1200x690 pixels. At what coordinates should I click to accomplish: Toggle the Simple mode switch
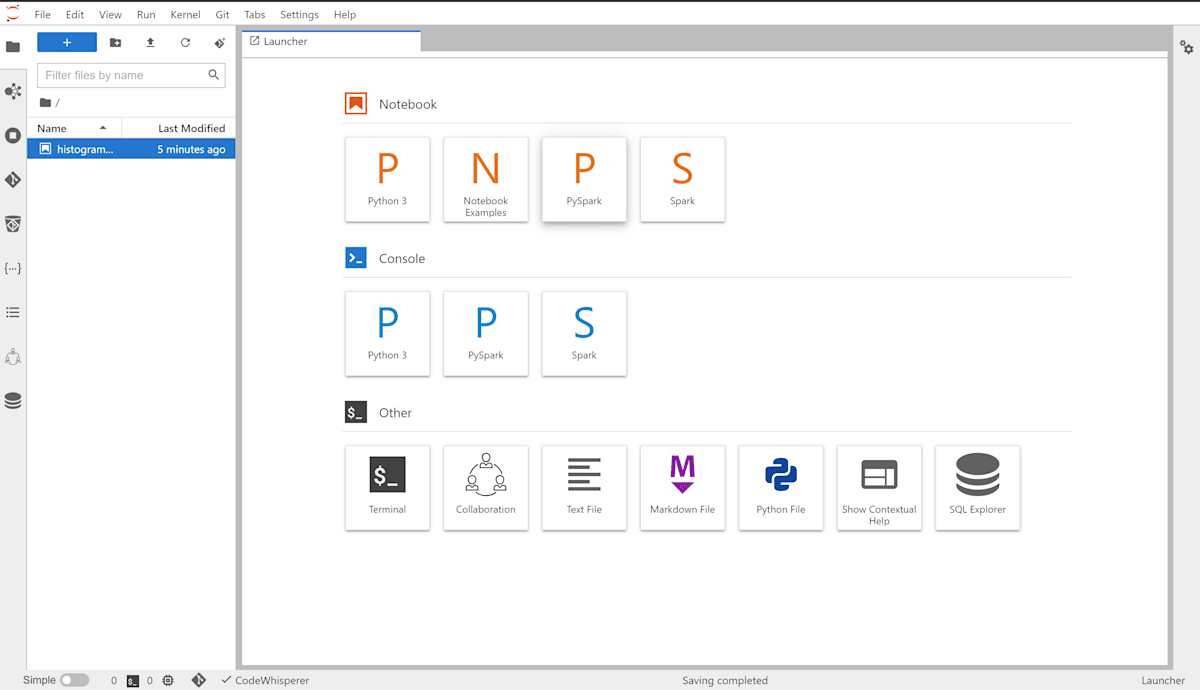coord(74,680)
